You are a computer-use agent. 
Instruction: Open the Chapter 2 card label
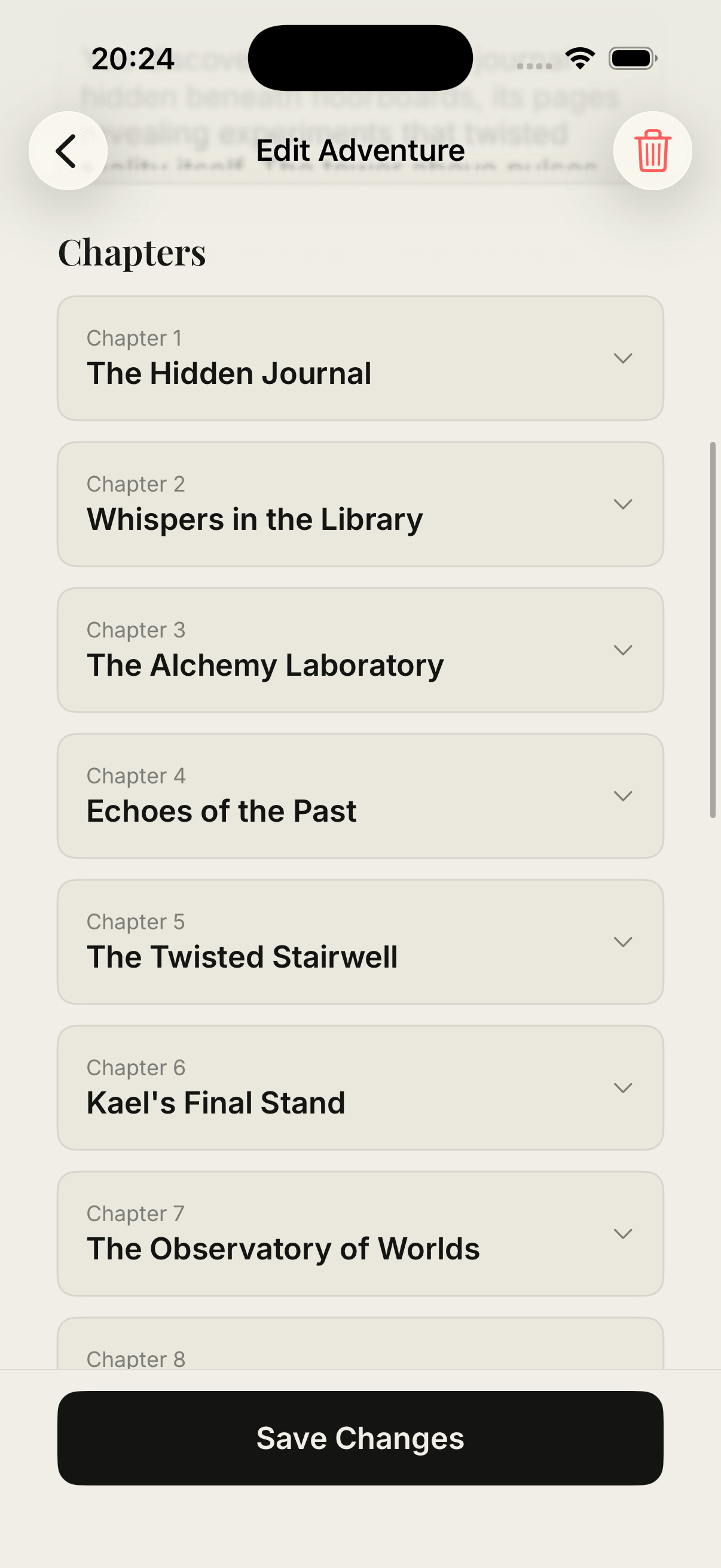tap(136, 484)
